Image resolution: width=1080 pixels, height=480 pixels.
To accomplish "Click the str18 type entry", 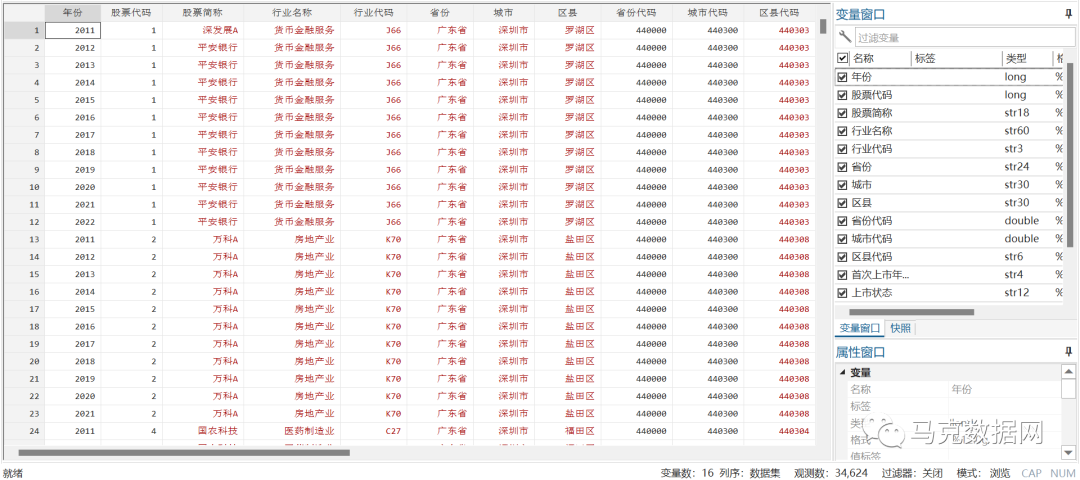I will pos(1017,113).
